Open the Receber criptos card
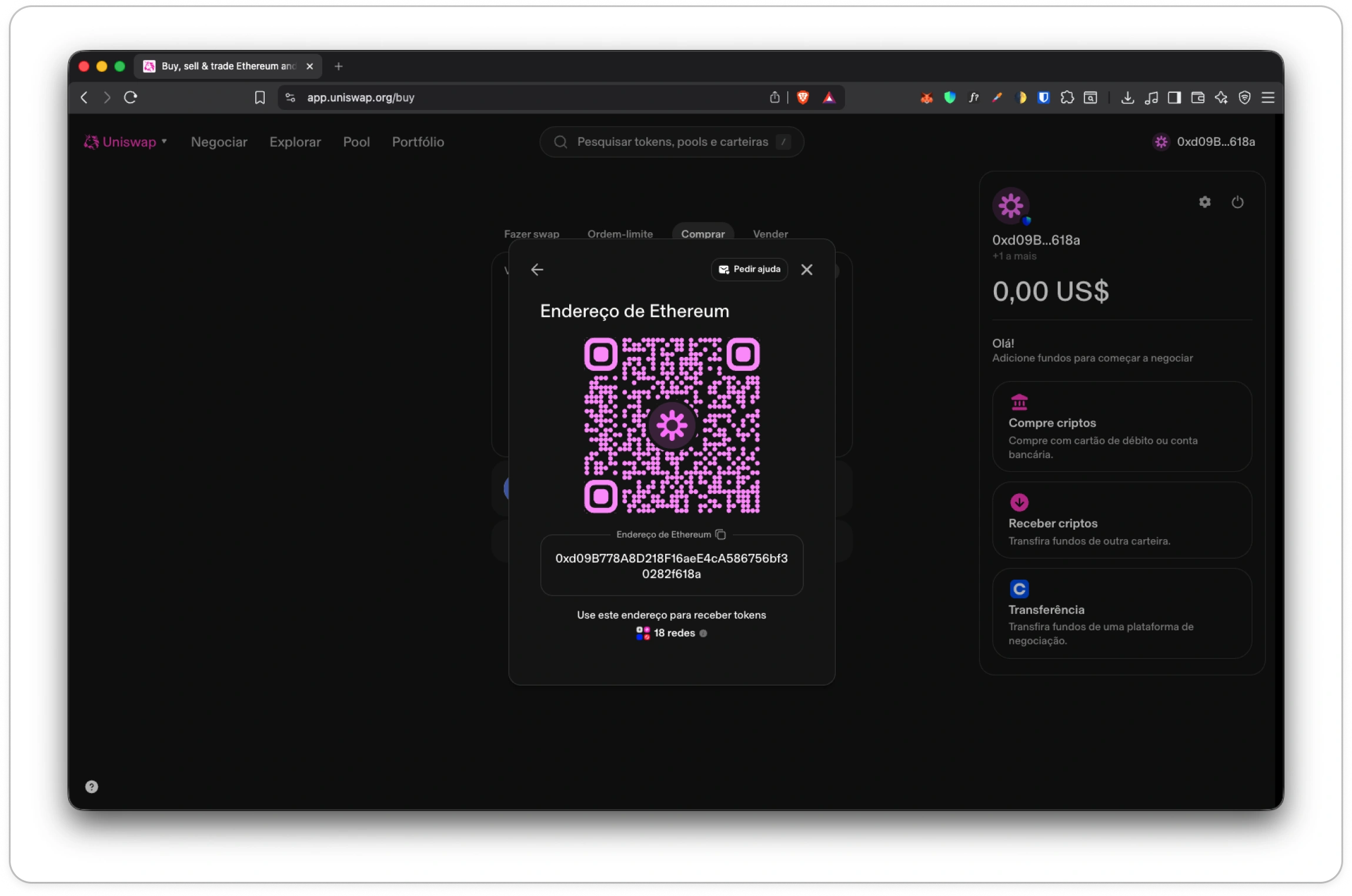 (x=1121, y=520)
